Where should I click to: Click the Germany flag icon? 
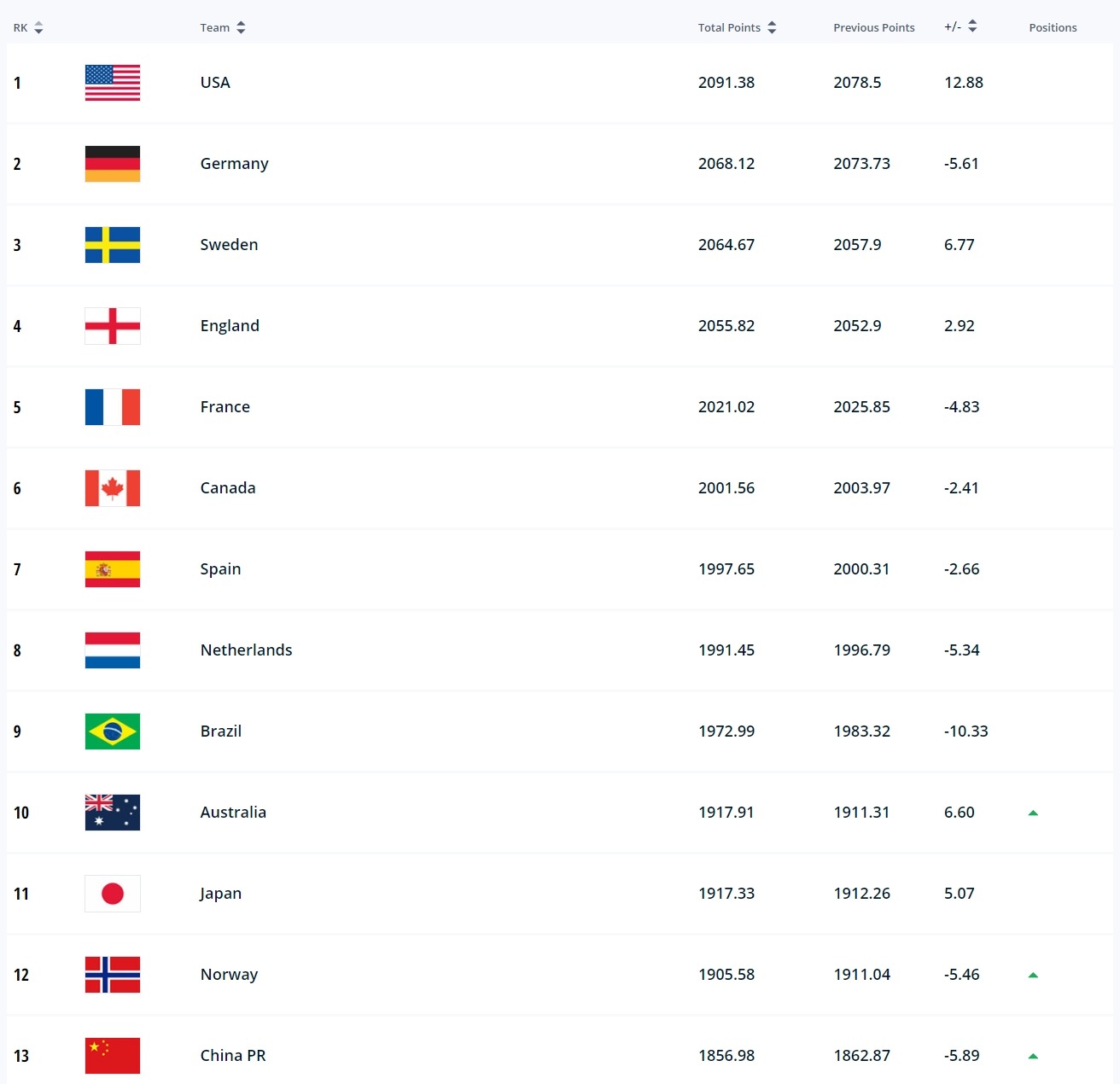(x=112, y=163)
